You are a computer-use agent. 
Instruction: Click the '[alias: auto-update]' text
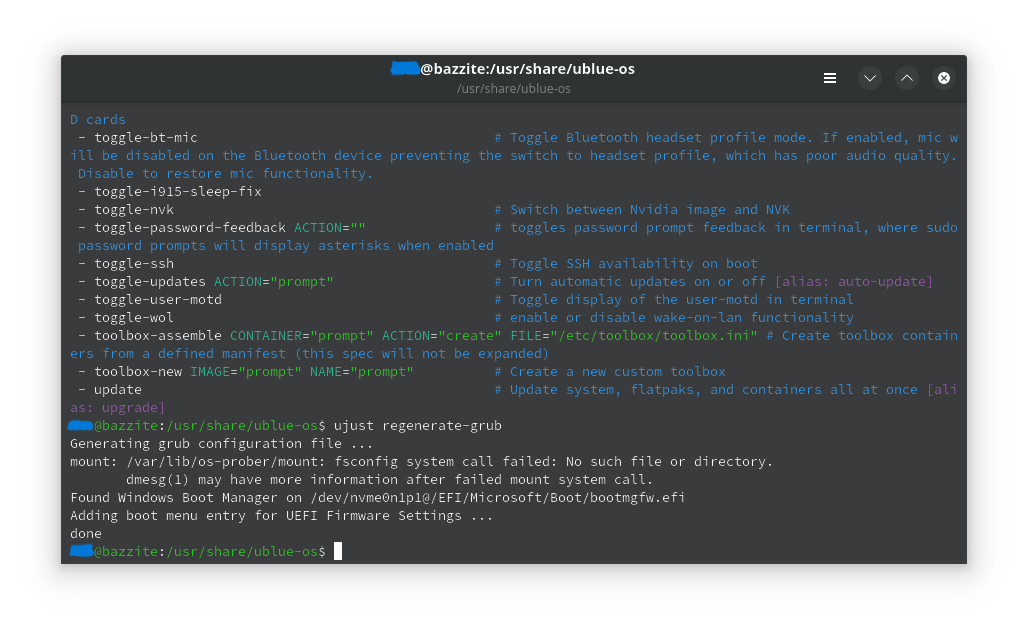[854, 281]
